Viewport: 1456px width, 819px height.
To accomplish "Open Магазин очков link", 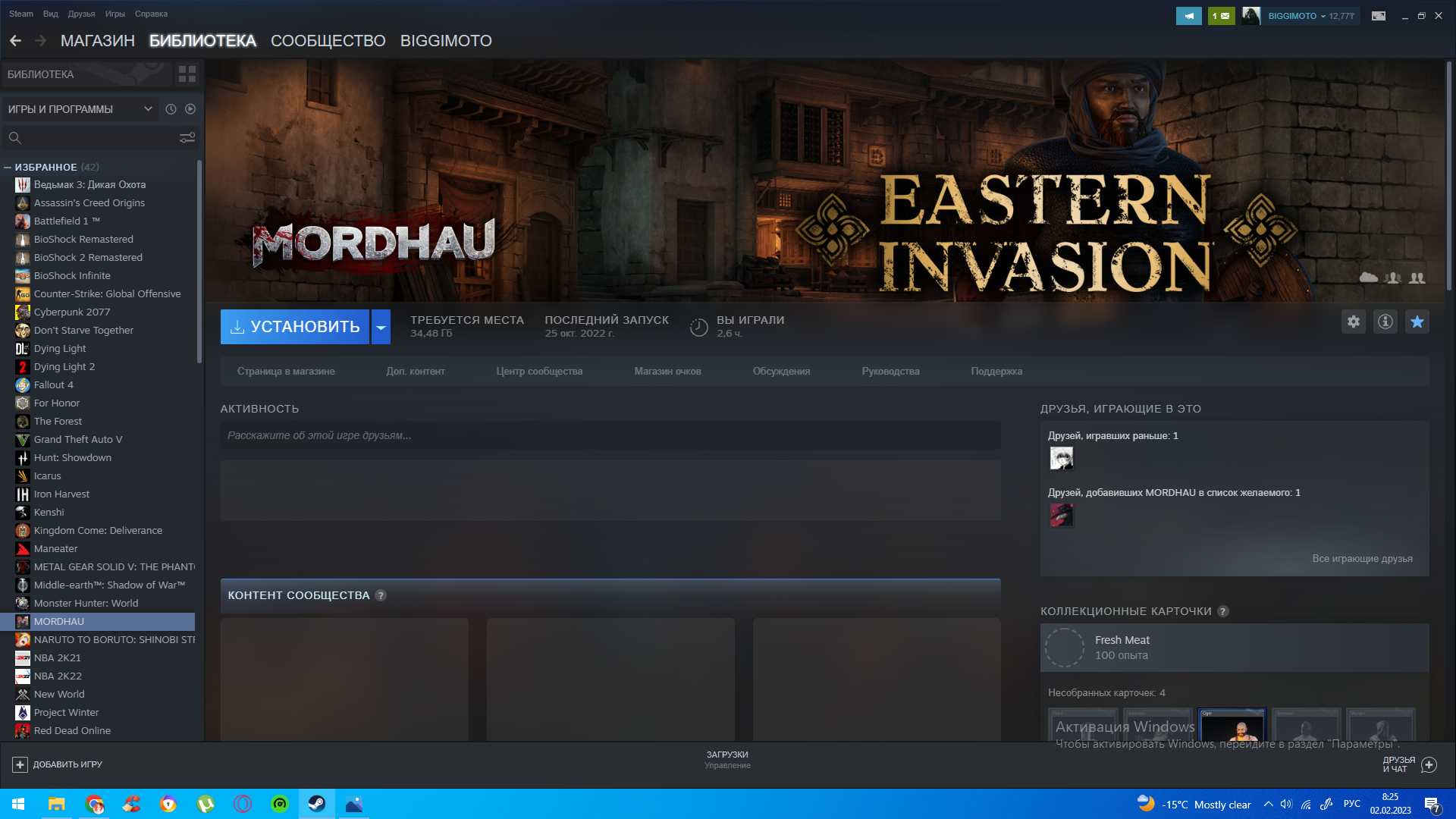I will click(x=667, y=372).
